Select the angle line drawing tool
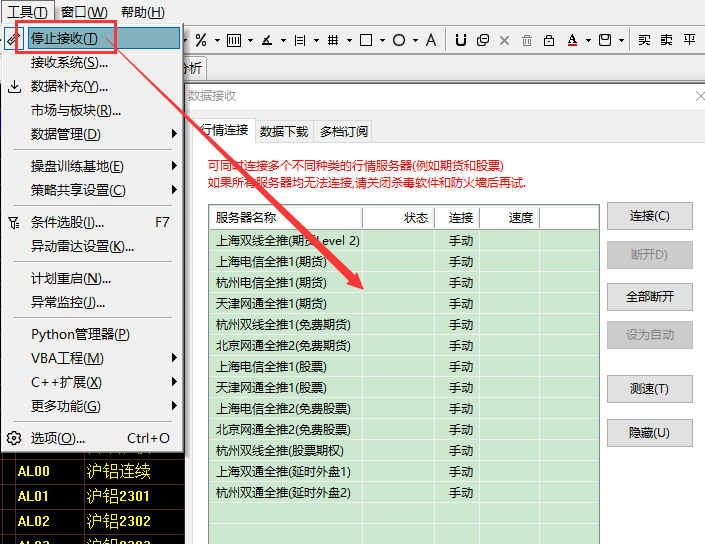This screenshot has height=544, width=705. click(x=267, y=40)
